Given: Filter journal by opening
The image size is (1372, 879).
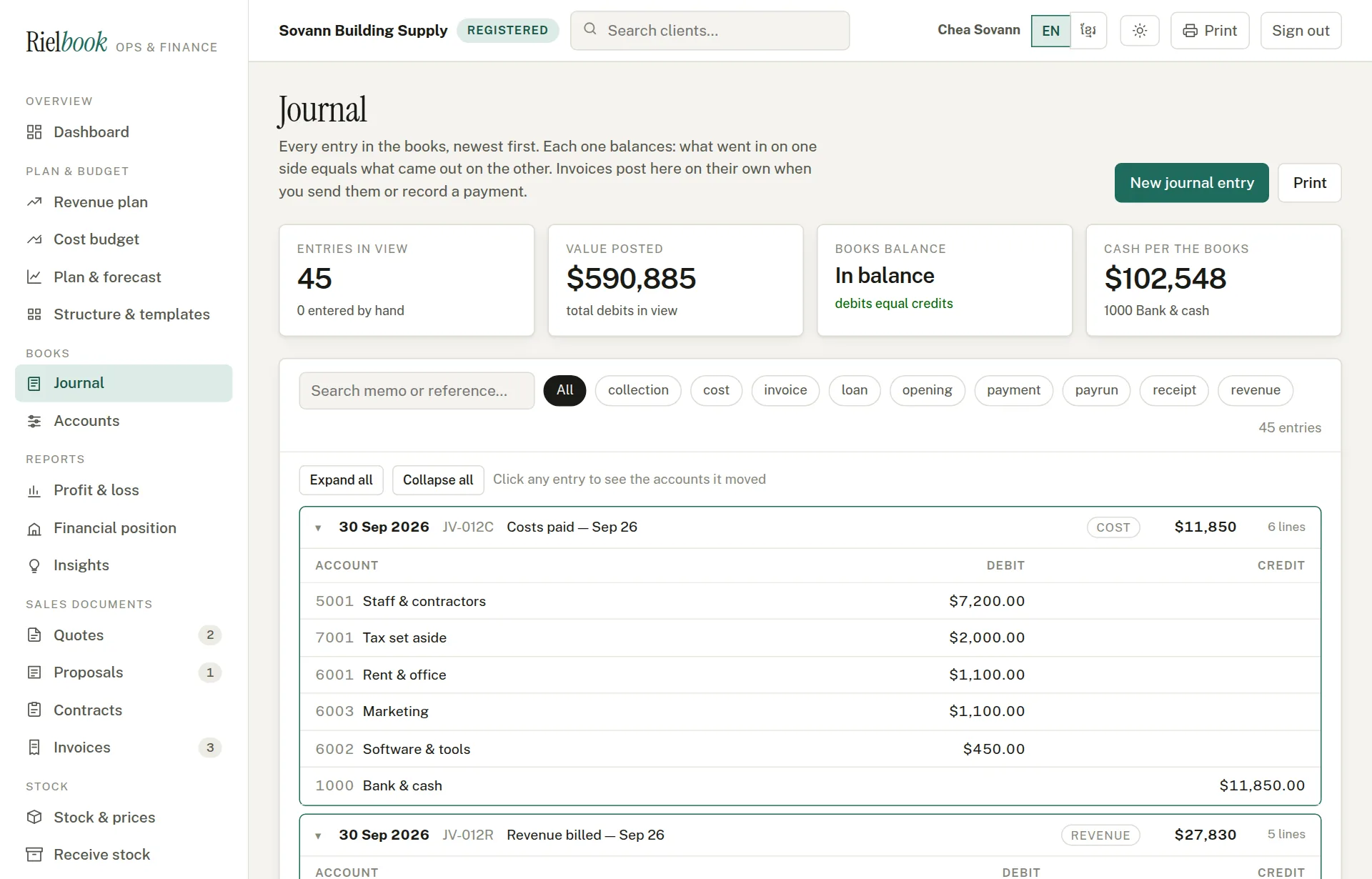Looking at the screenshot, I should (x=927, y=390).
